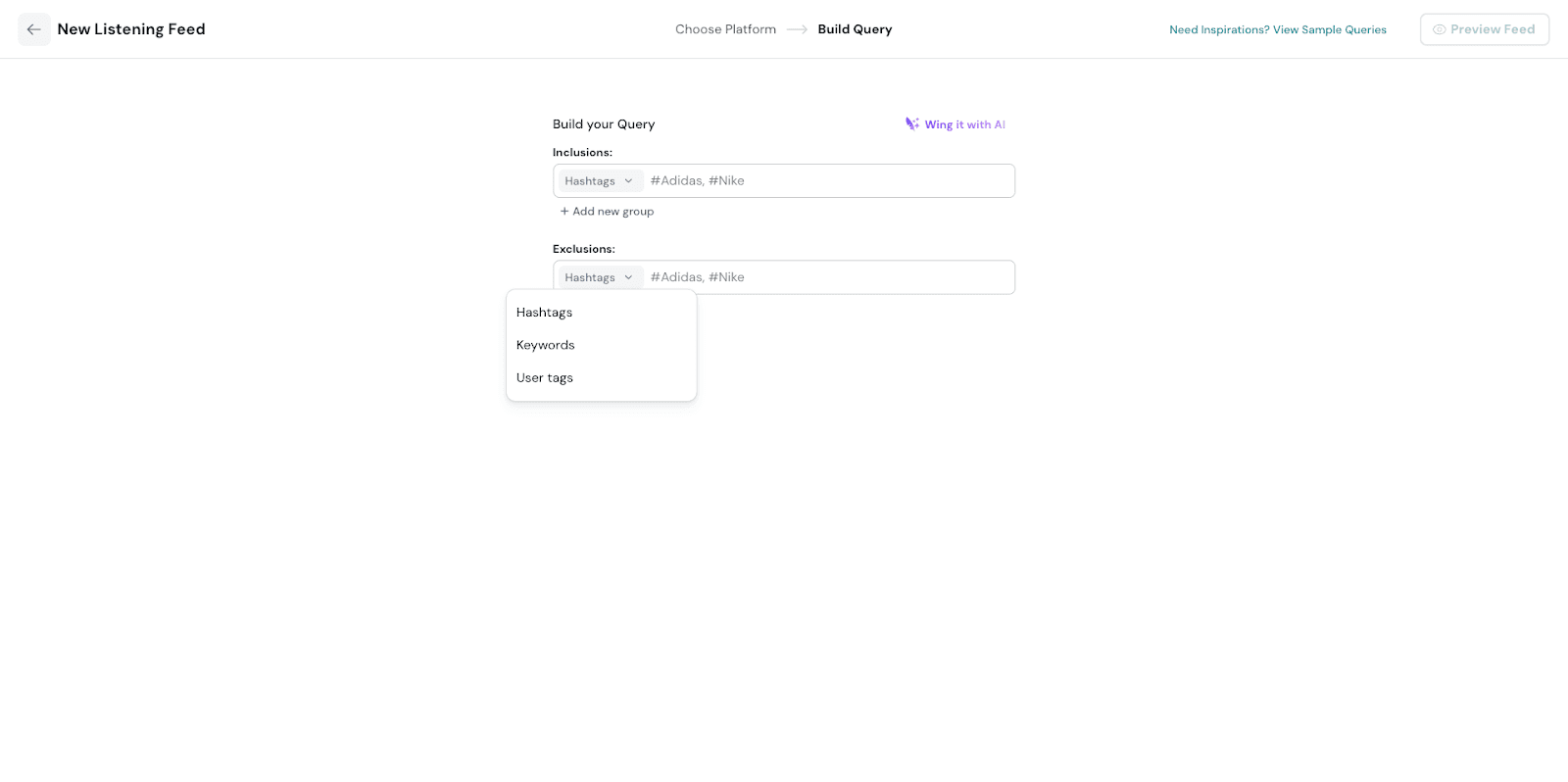Select Hashtags from the open dropdown list
This screenshot has width=1568, height=782.
(x=545, y=313)
